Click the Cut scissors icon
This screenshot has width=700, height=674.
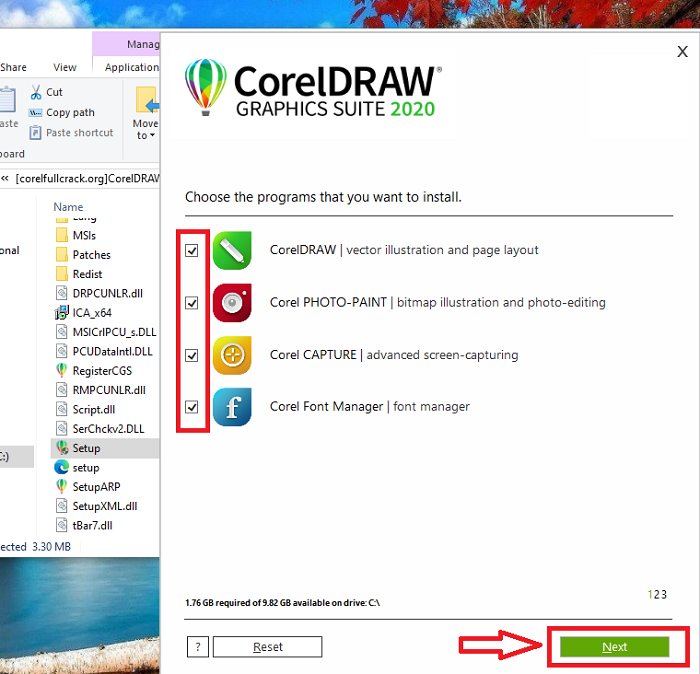[36, 92]
